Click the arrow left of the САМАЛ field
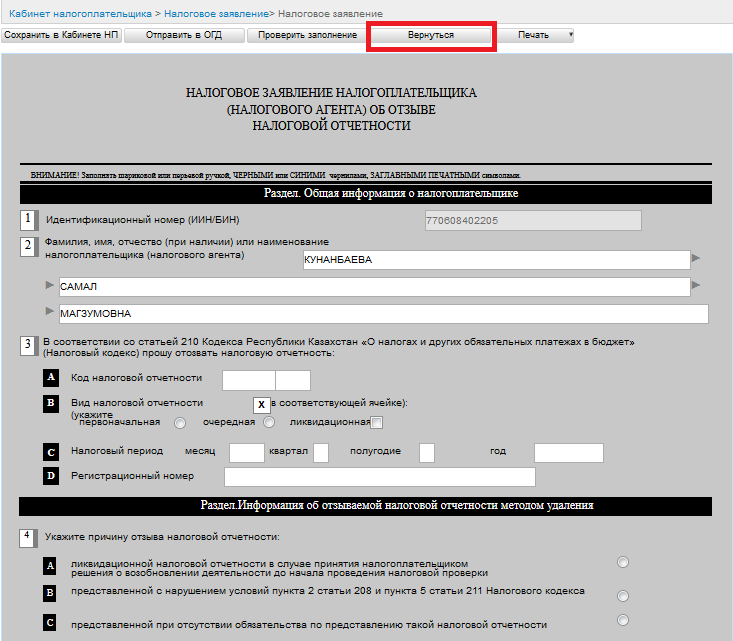The height and width of the screenshot is (641, 733). tap(50, 286)
